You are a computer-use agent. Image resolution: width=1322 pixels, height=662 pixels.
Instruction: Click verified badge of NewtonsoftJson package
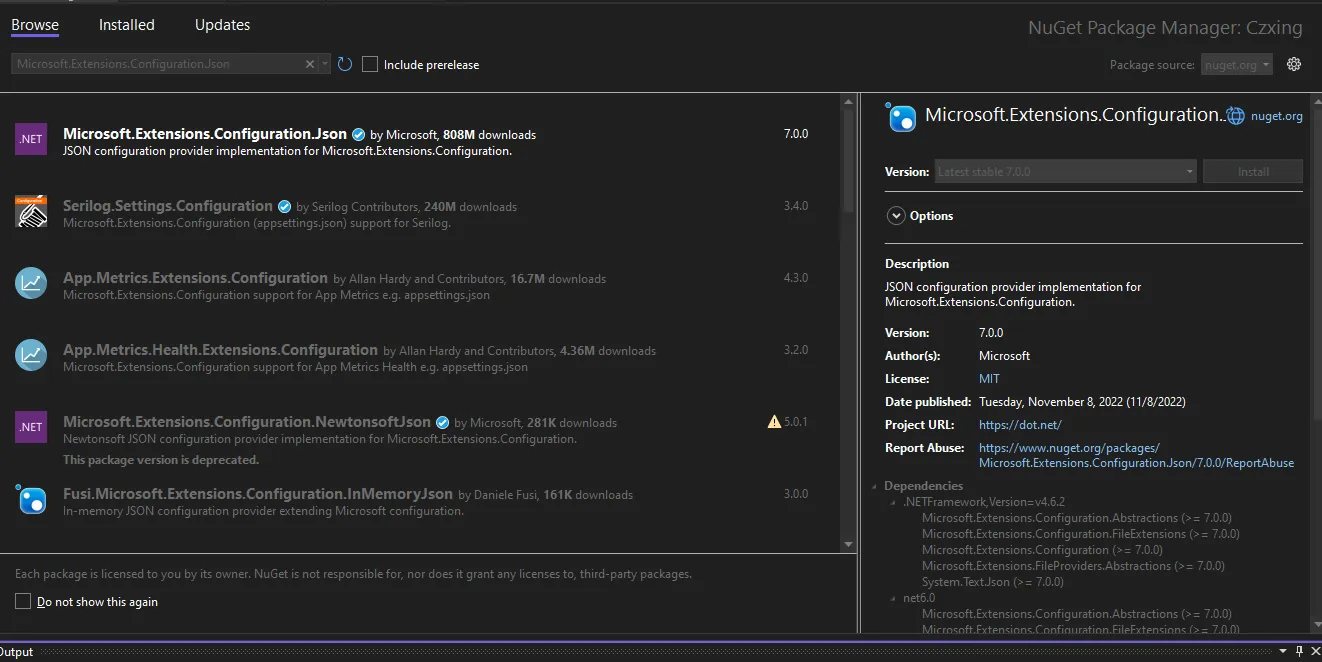[x=442, y=422]
